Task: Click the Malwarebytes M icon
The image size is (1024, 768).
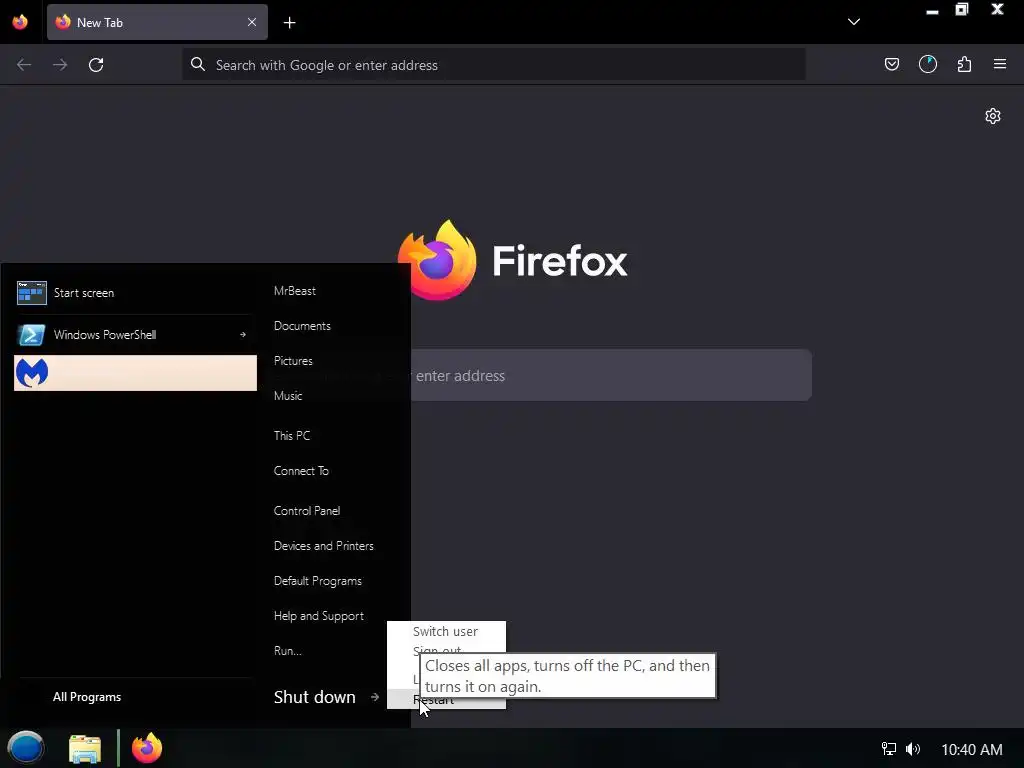Action: click(31, 373)
